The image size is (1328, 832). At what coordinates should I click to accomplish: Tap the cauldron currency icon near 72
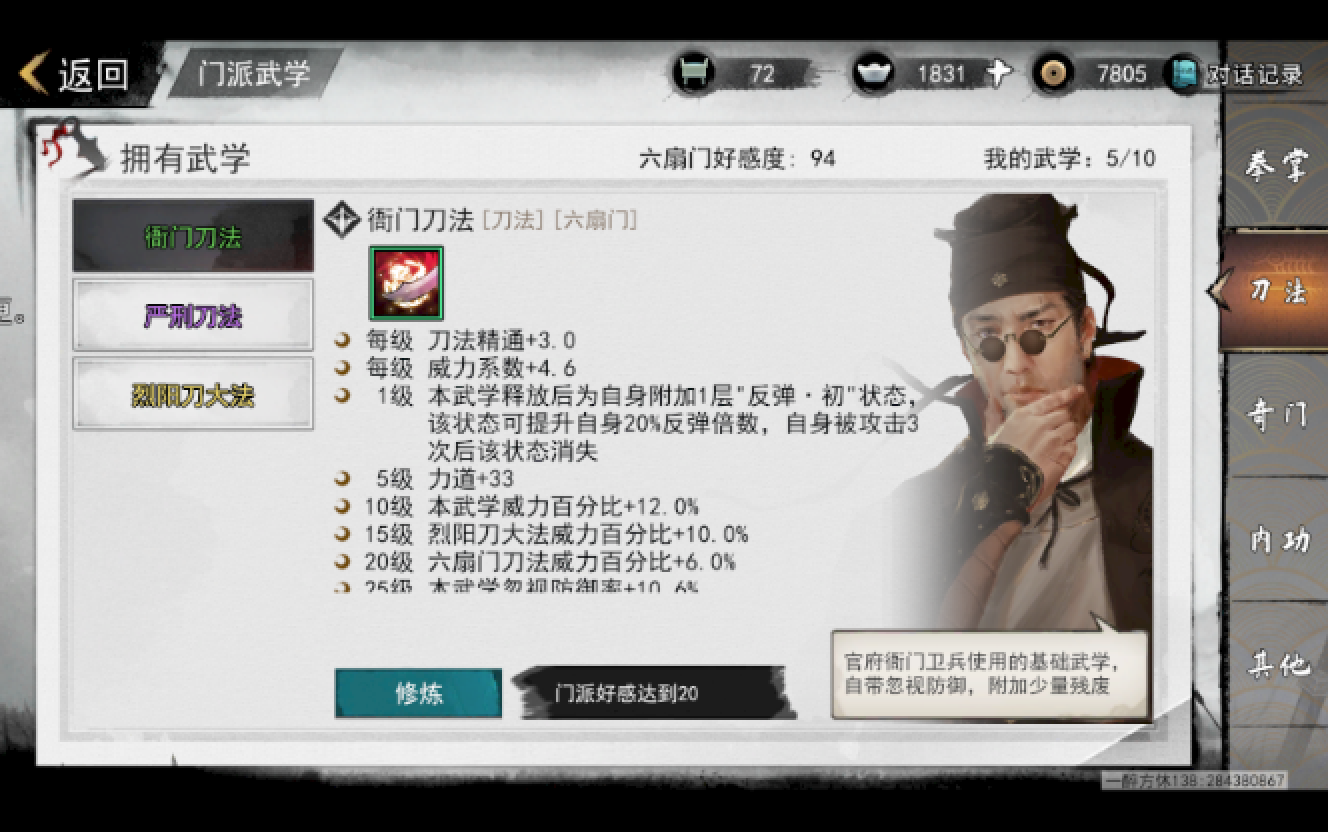[693, 73]
